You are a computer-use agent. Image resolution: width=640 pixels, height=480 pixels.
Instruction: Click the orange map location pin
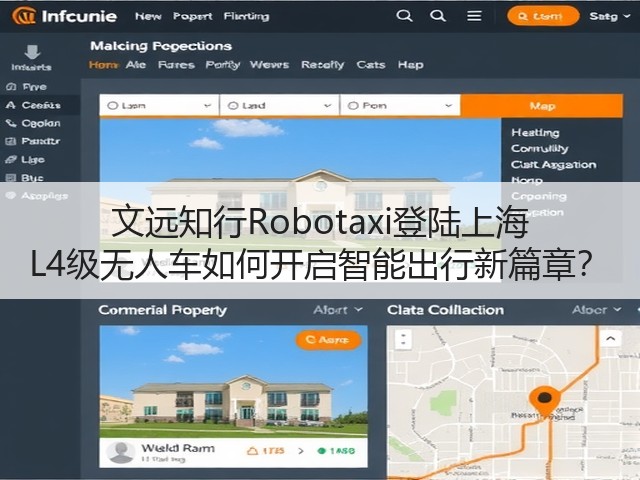coord(544,400)
